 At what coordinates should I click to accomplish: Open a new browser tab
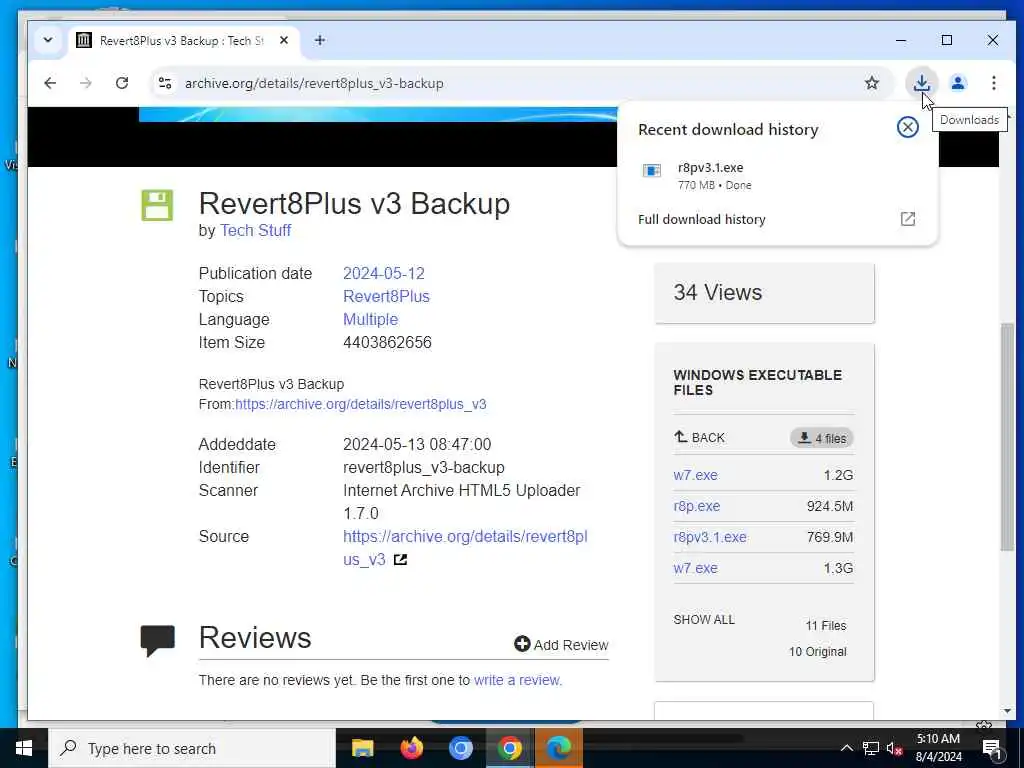[320, 40]
